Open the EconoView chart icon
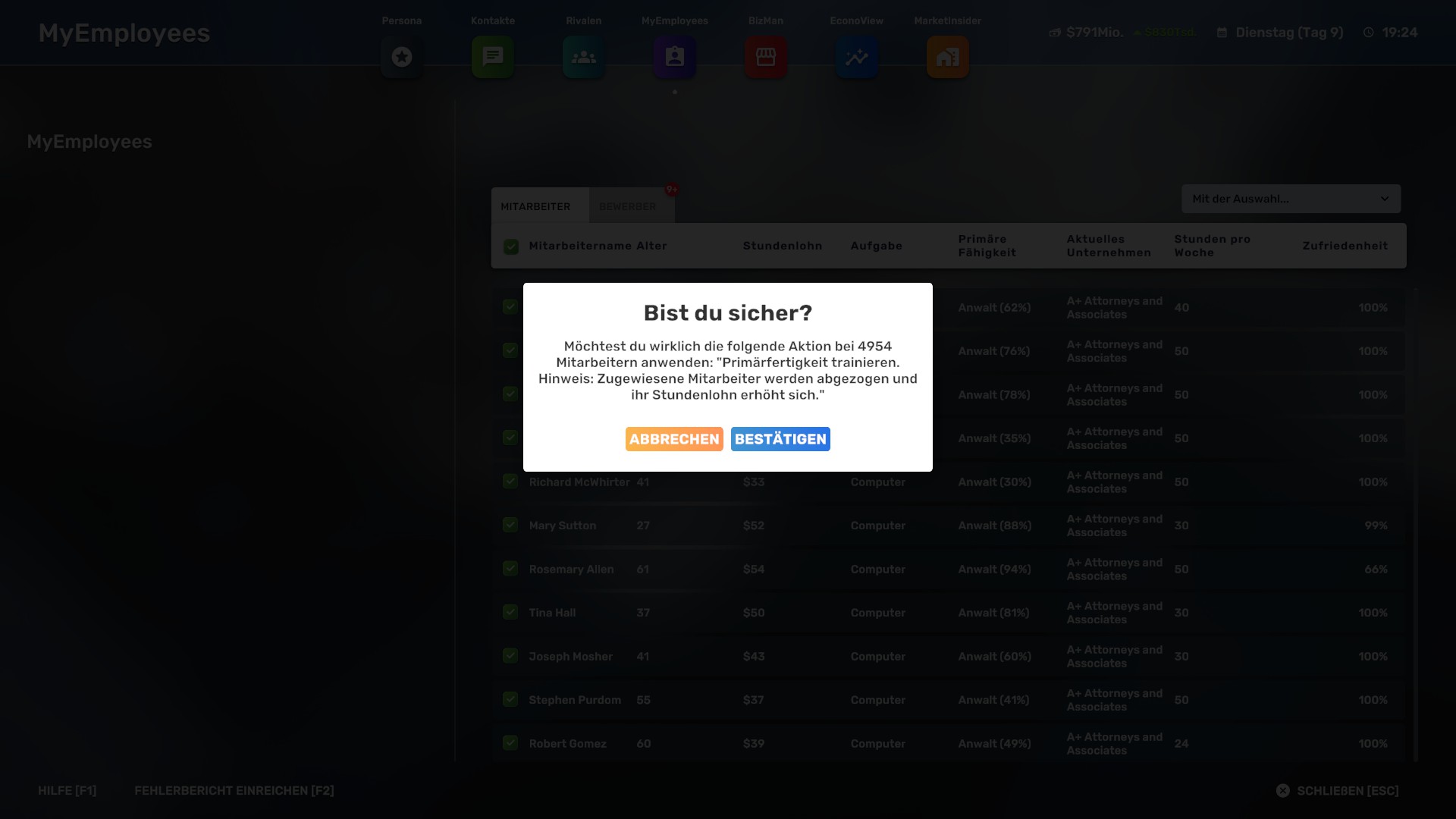Image resolution: width=1456 pixels, height=819 pixels. point(857,57)
